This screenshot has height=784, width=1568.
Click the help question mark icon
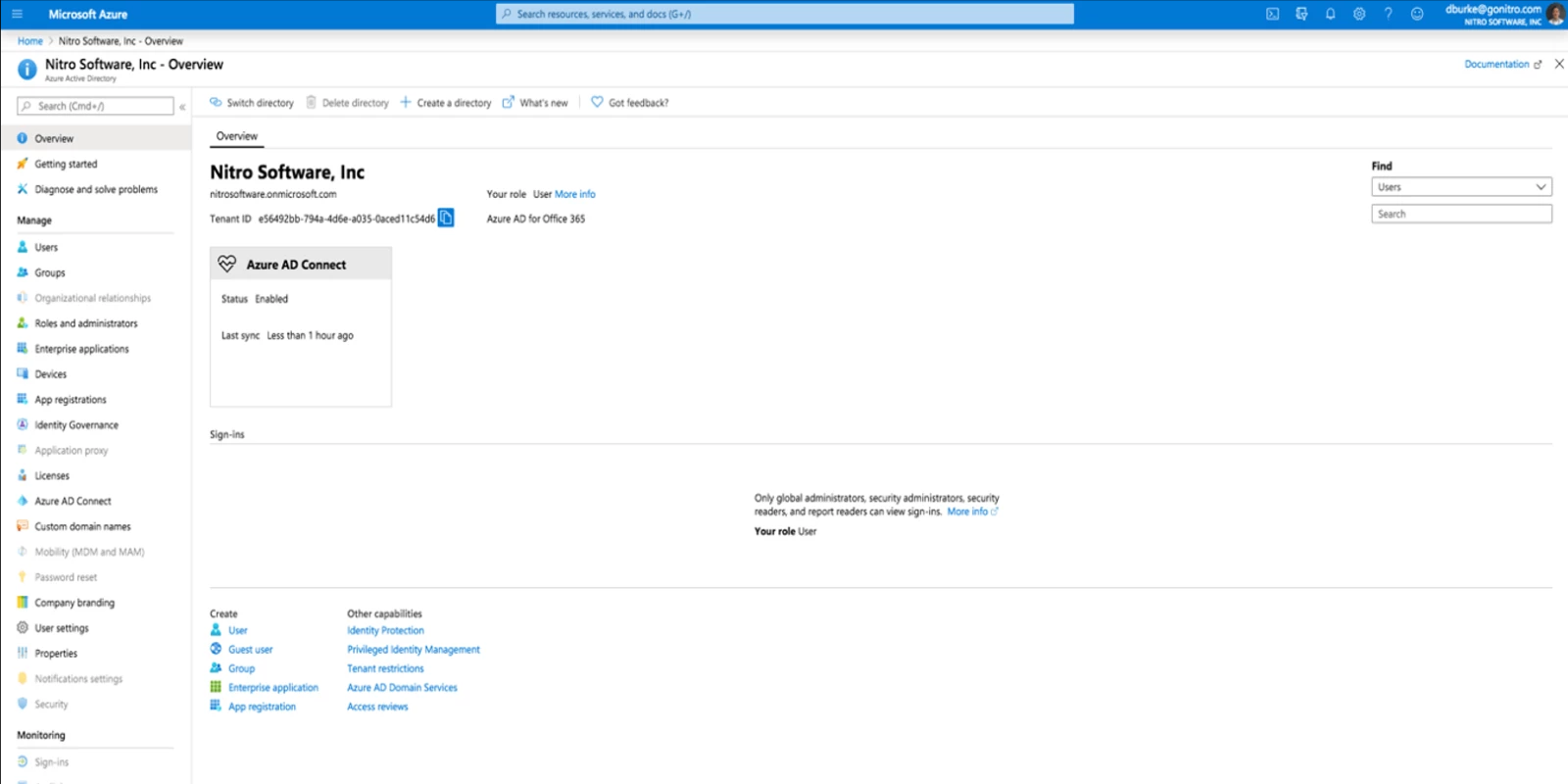pos(1388,14)
